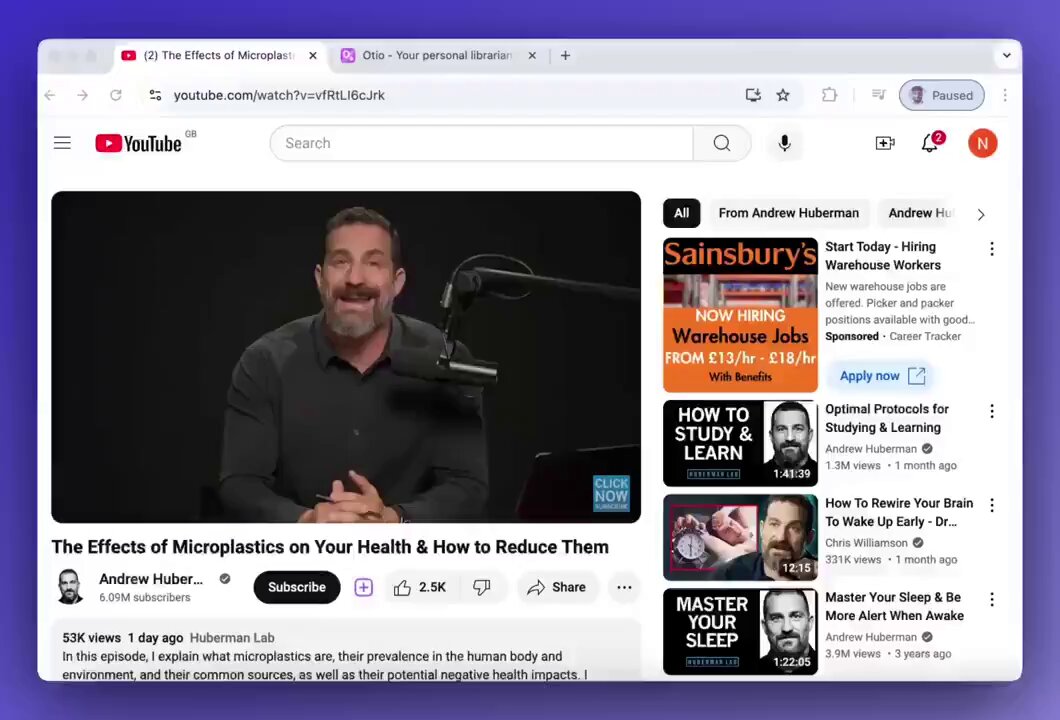Focus the YouTube search field

(x=481, y=143)
